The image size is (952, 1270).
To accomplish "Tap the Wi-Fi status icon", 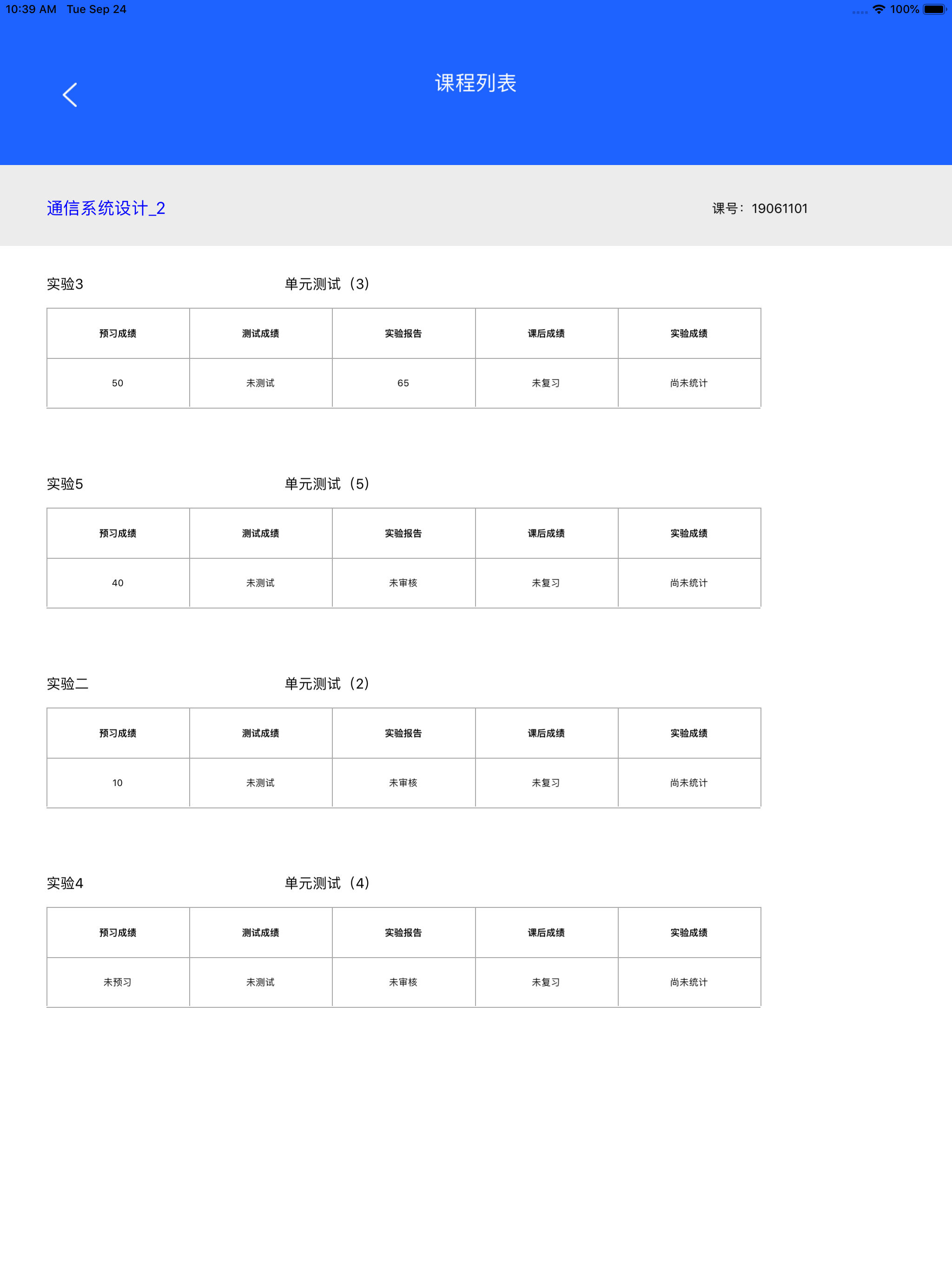I will pyautogui.click(x=879, y=9).
